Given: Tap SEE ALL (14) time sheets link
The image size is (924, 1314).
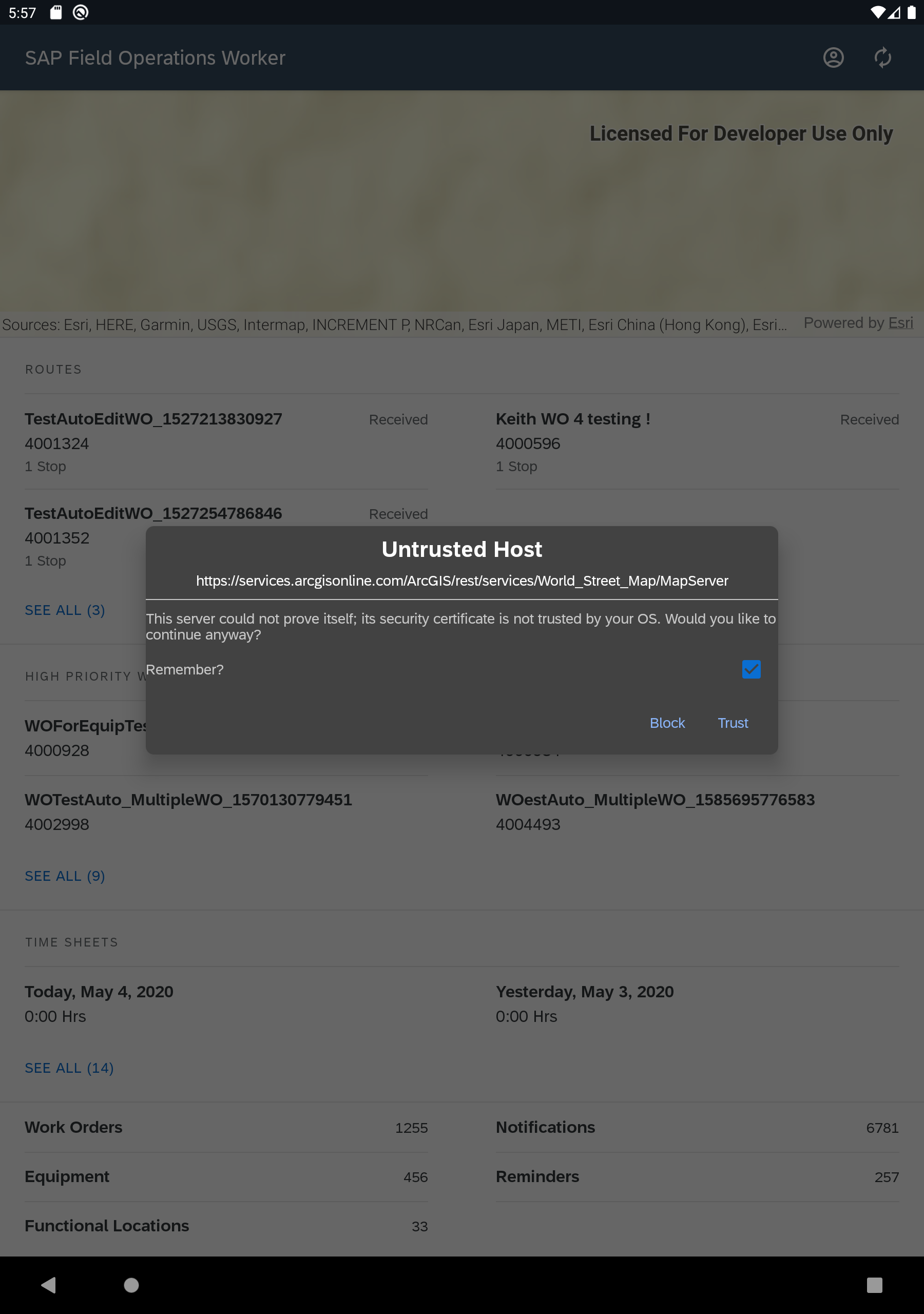Looking at the screenshot, I should [x=69, y=1068].
